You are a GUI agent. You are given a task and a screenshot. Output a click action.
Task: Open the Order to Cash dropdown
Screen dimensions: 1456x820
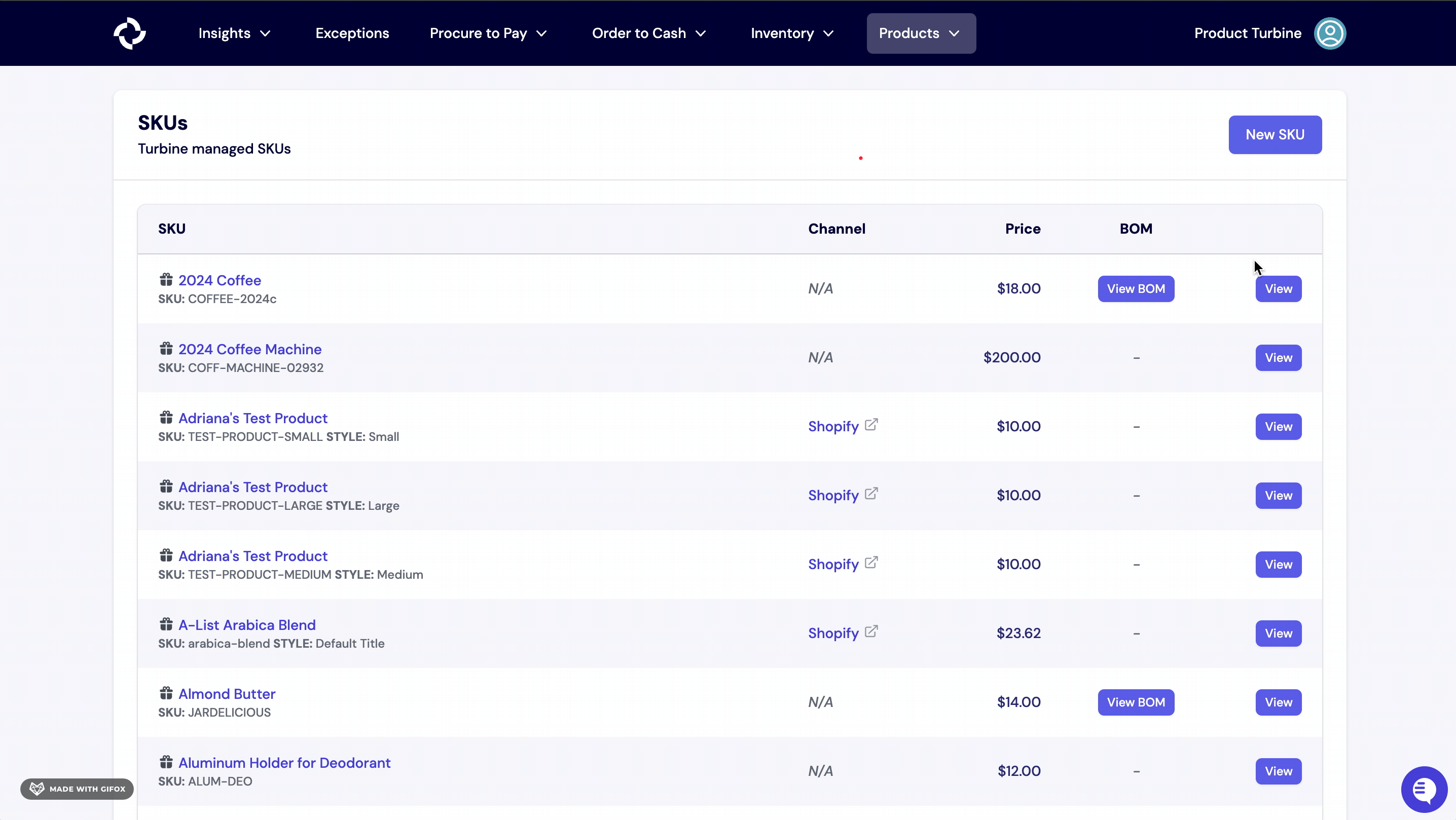point(648,33)
